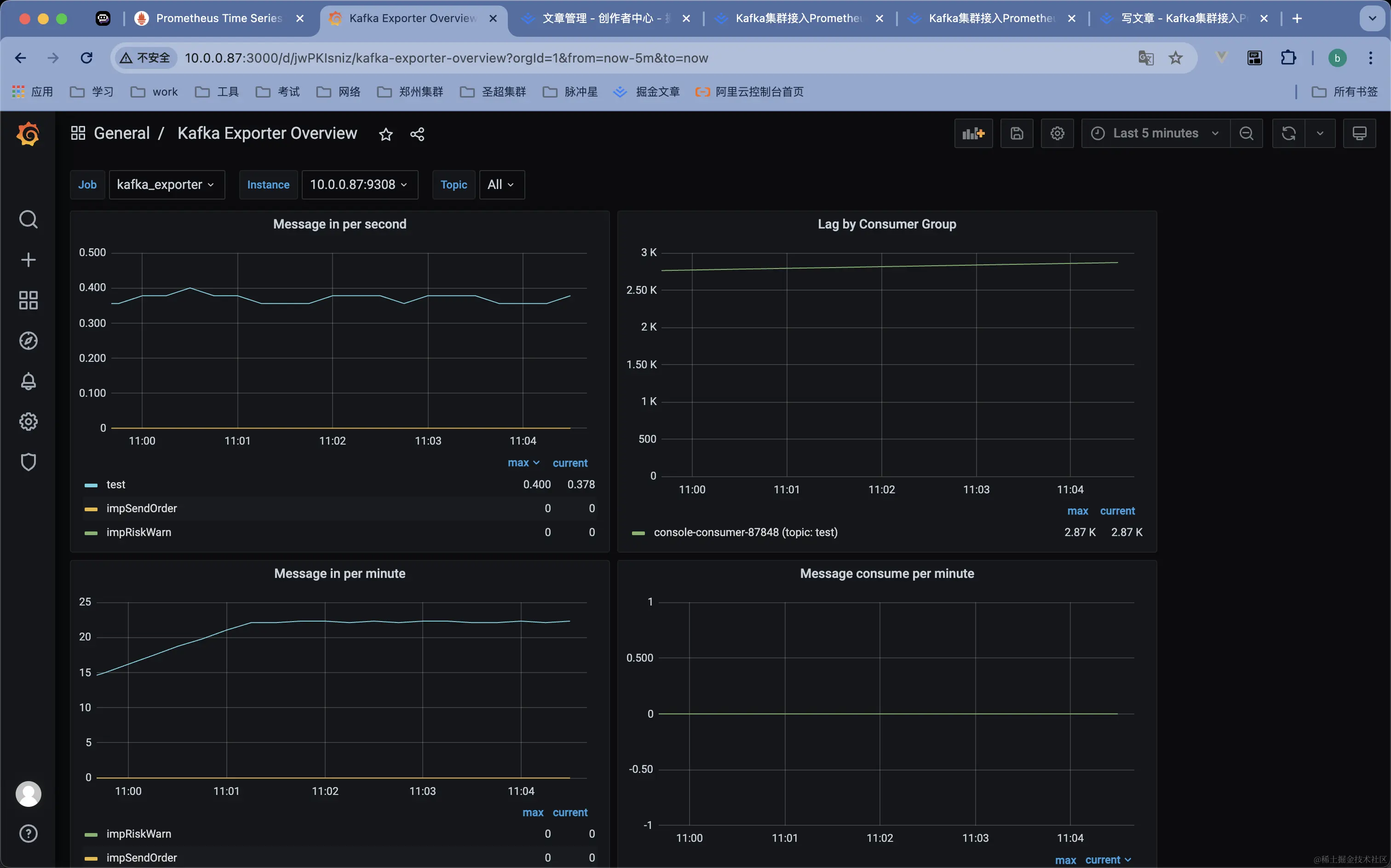This screenshot has width=1391, height=868.
Task: Open Alerting bell in the sidebar
Action: click(x=28, y=381)
